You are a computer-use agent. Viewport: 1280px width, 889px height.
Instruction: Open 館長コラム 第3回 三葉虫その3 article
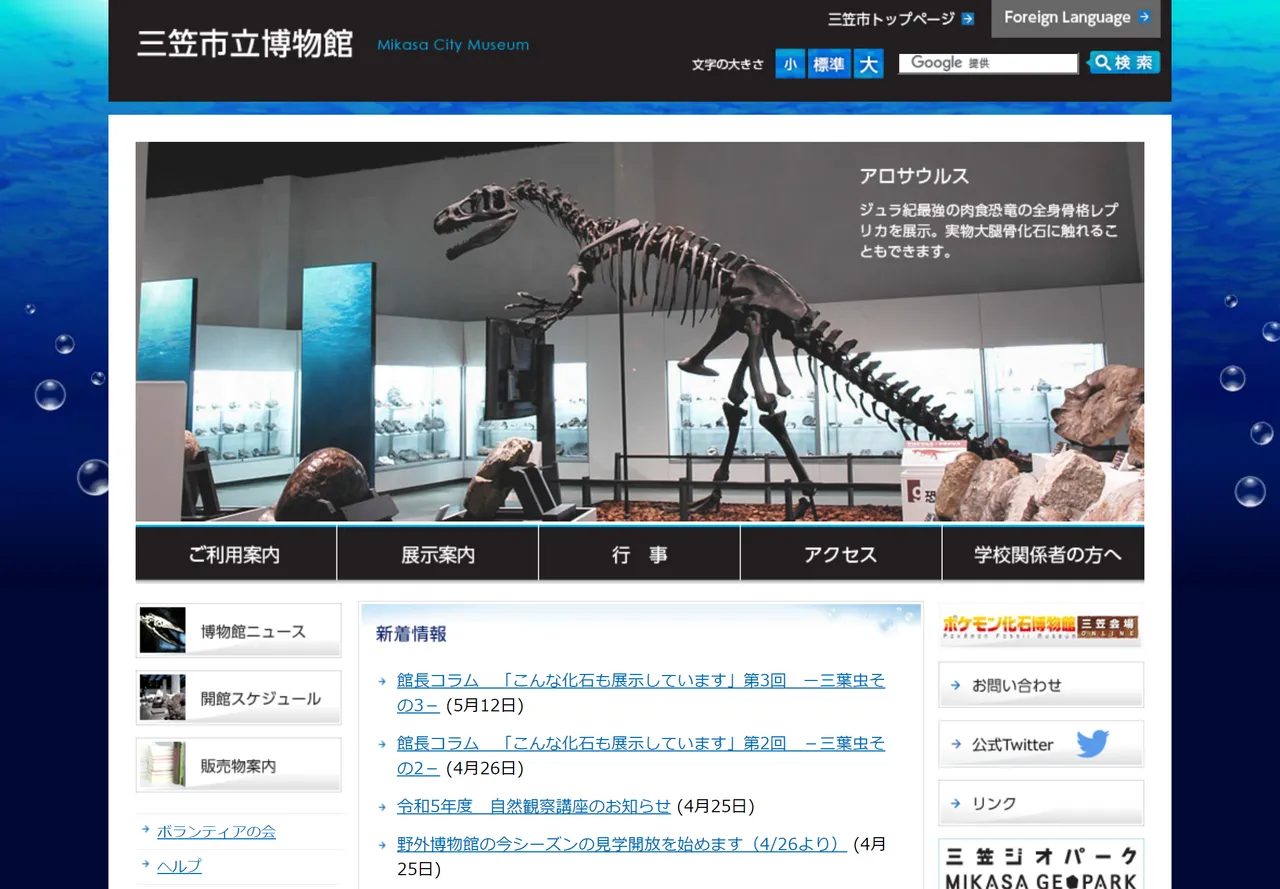tap(641, 692)
